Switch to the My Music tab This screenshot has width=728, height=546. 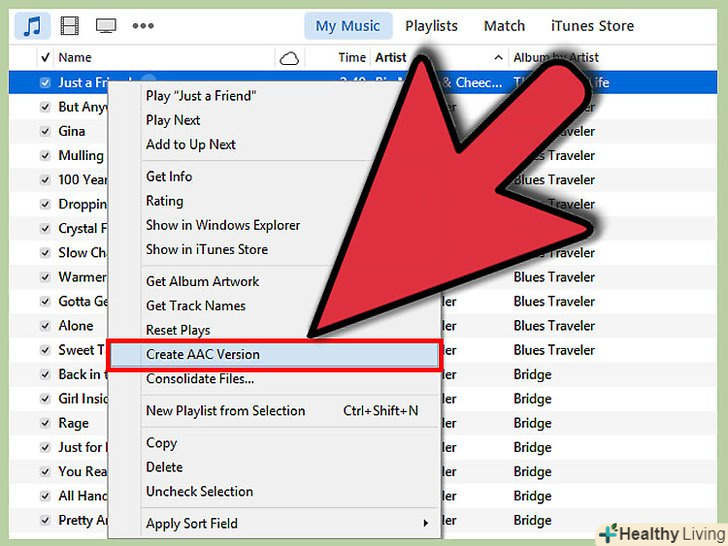348,26
